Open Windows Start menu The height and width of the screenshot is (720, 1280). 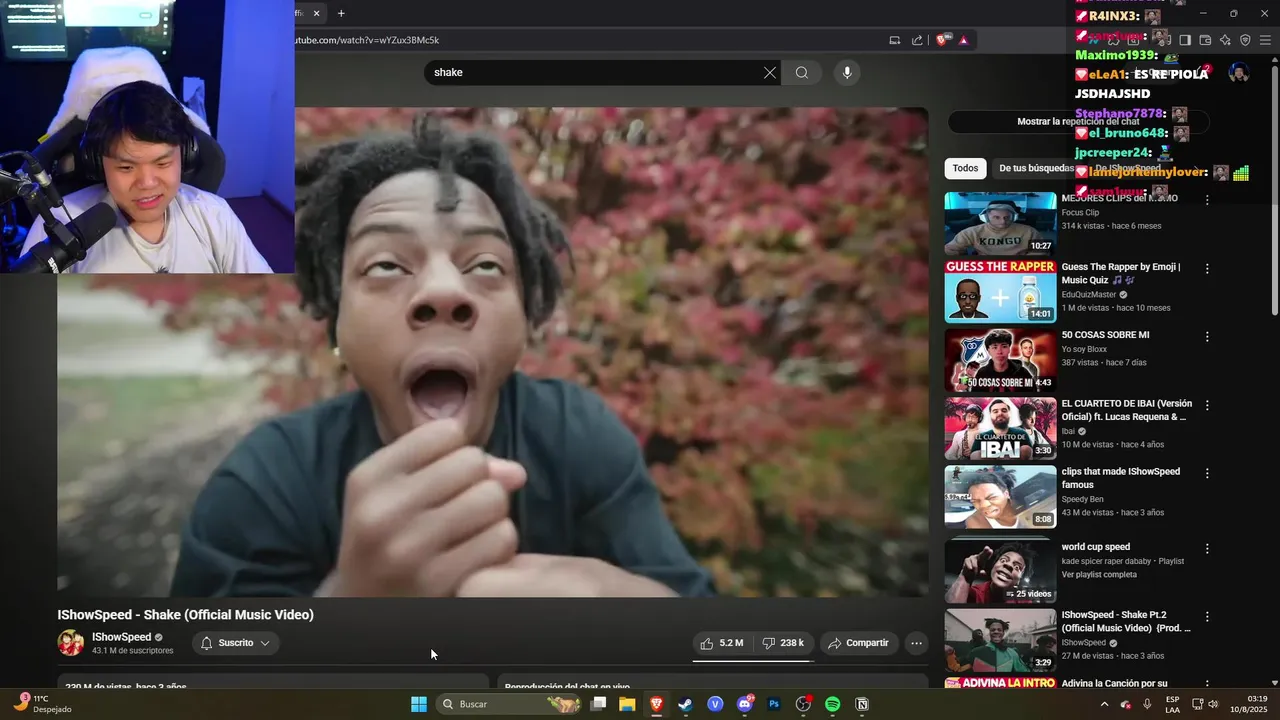(419, 704)
